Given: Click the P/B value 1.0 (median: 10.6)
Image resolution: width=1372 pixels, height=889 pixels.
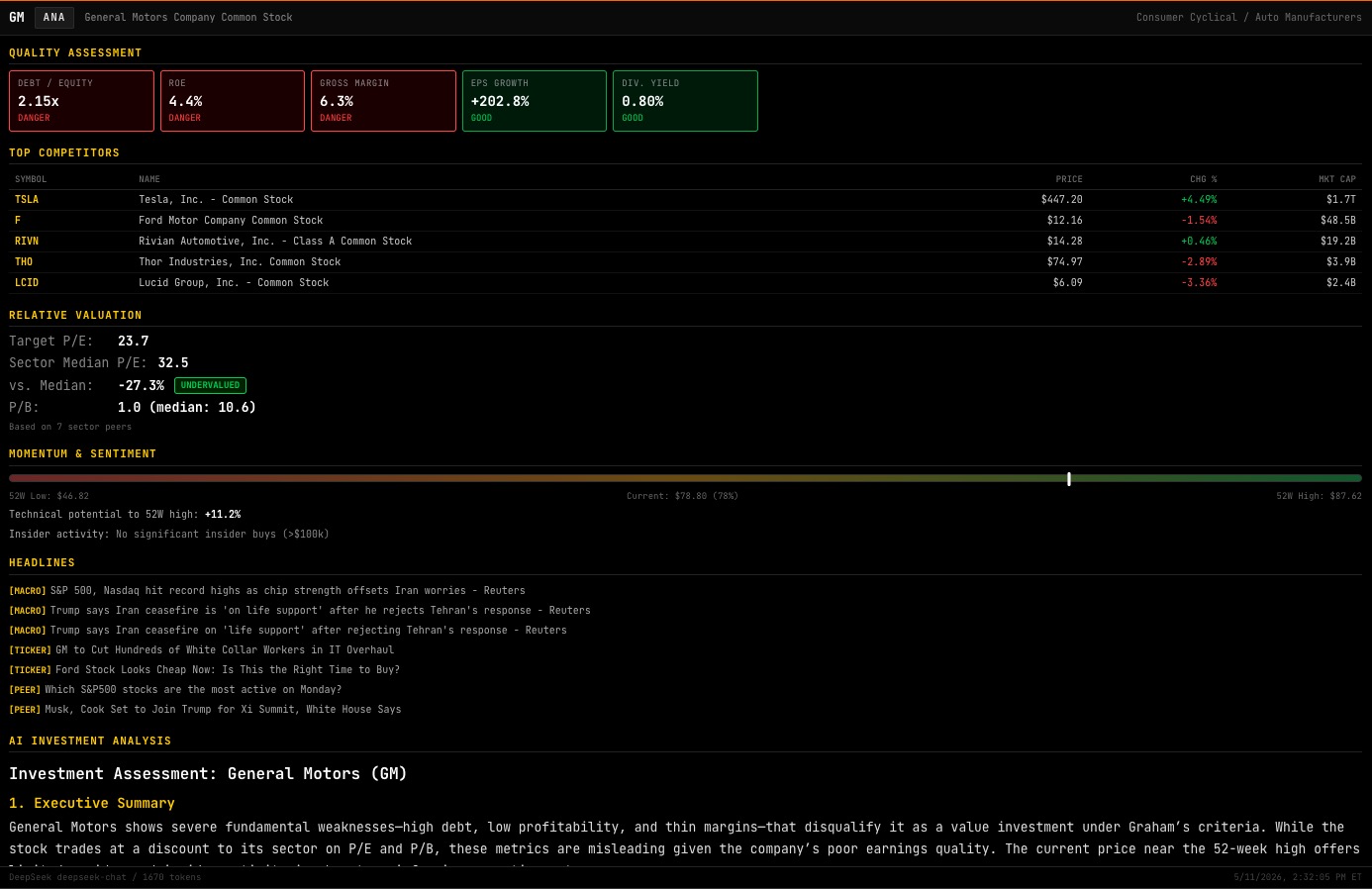Looking at the screenshot, I should pos(187,408).
